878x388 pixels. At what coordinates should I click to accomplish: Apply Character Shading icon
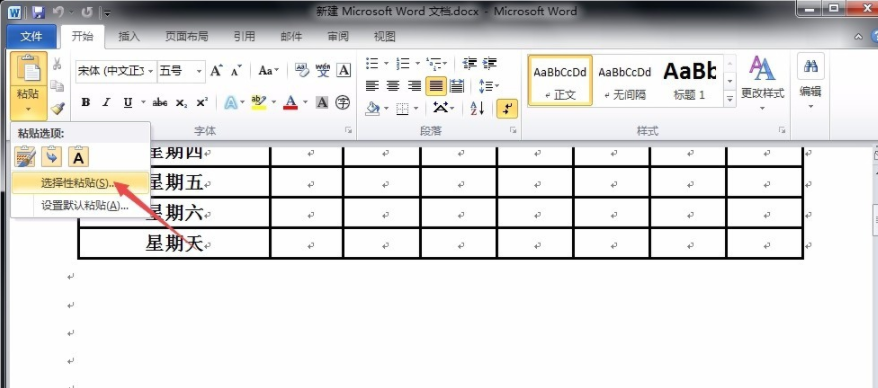tap(322, 102)
